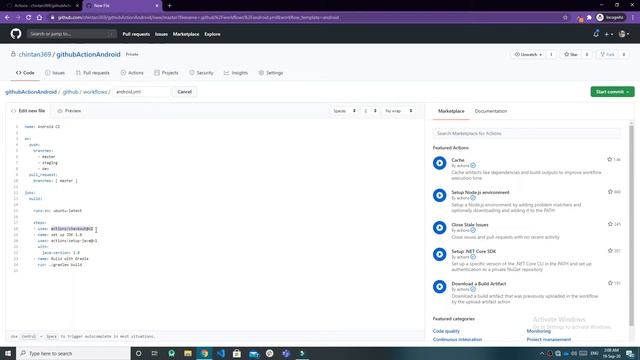Go back with browser back arrow
Viewport: 640px width, 360px height.
click(7, 18)
